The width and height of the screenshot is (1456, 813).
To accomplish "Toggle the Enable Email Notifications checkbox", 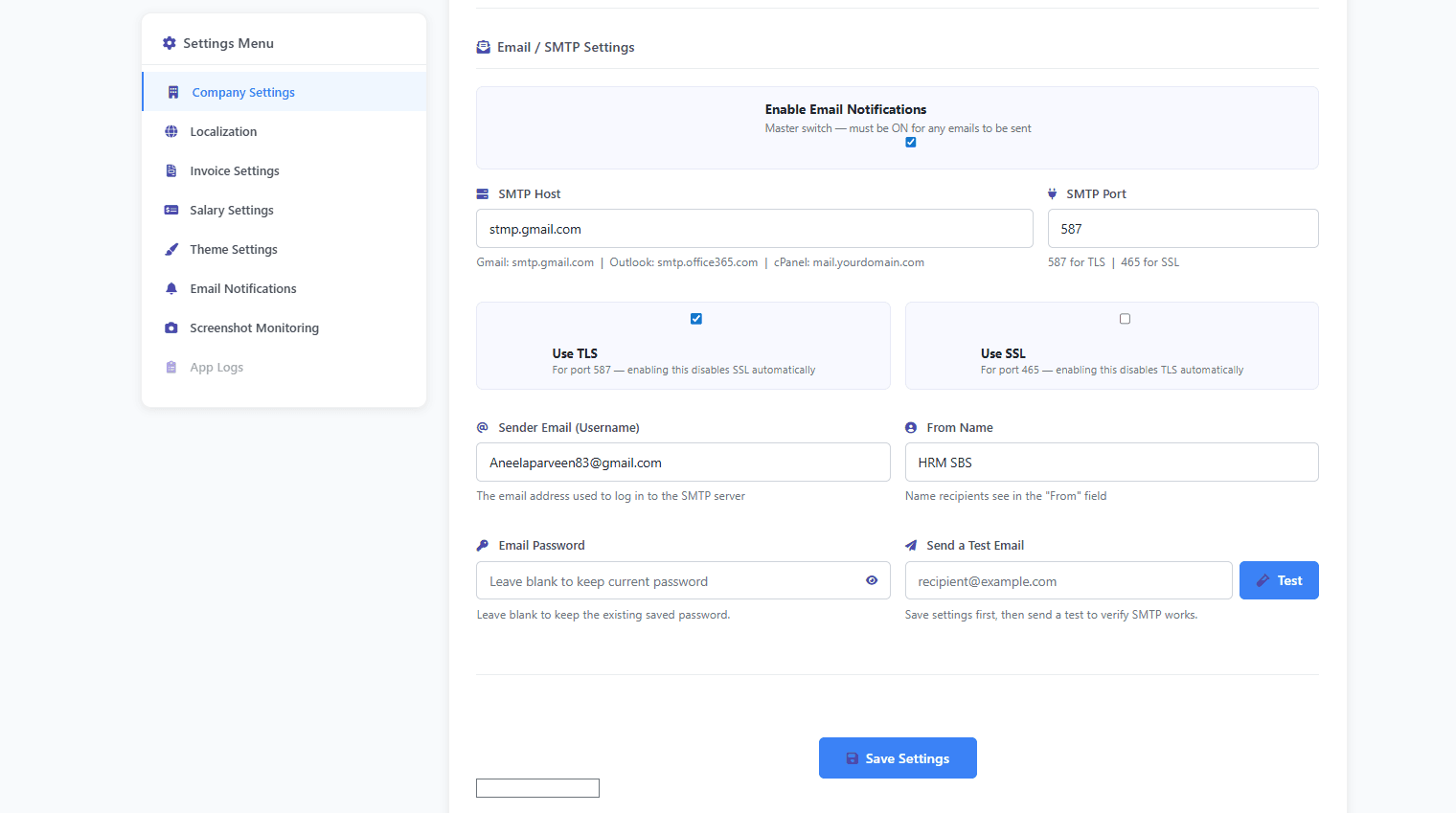I will (x=911, y=143).
